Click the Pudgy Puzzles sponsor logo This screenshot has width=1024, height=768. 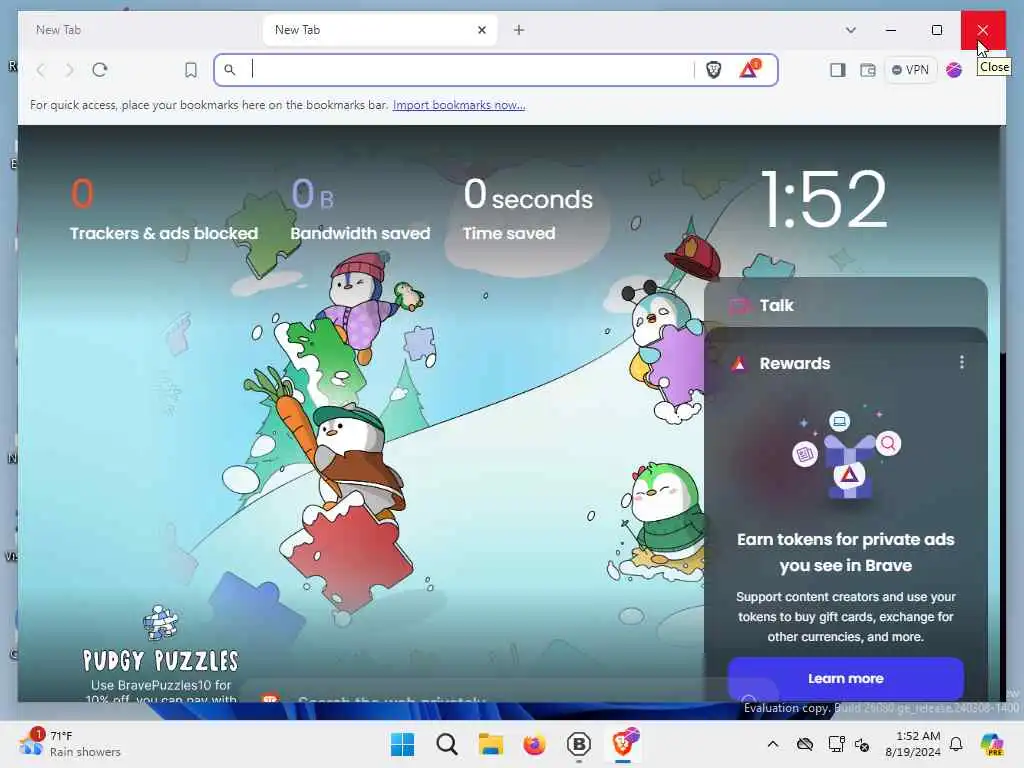point(161,639)
